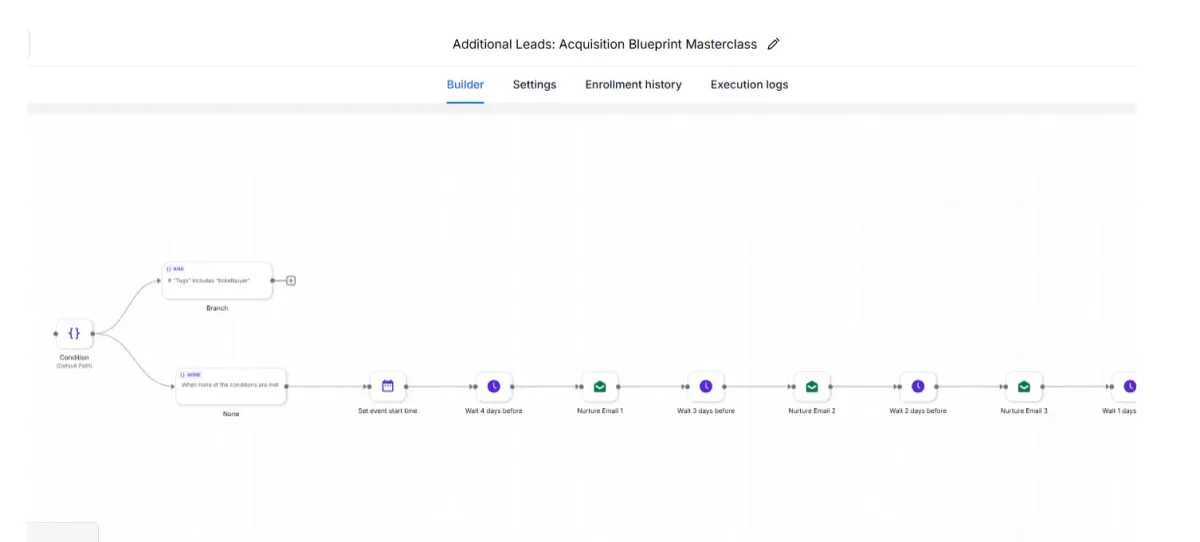1200x542 pixels.
Task: Click the 'Nurture Email 3' label
Action: pyautogui.click(x=1024, y=411)
